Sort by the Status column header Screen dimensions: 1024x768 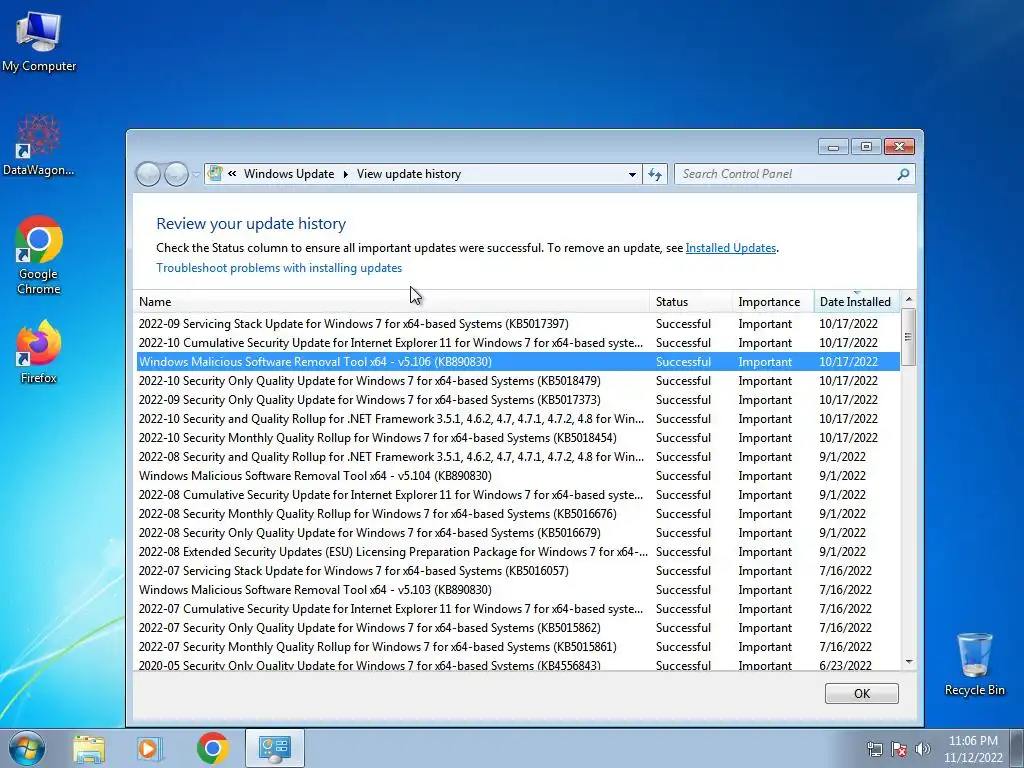691,302
